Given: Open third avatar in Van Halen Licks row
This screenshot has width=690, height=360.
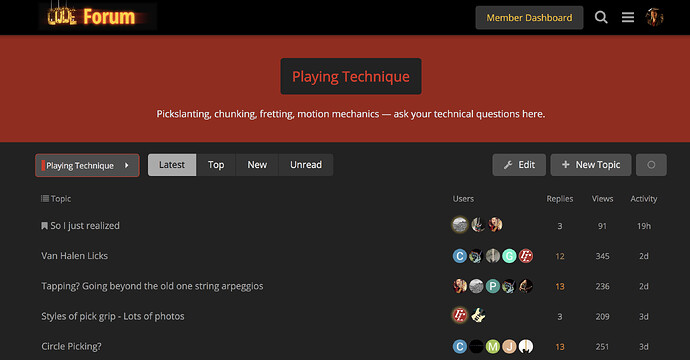Looking at the screenshot, I should click(x=493, y=256).
